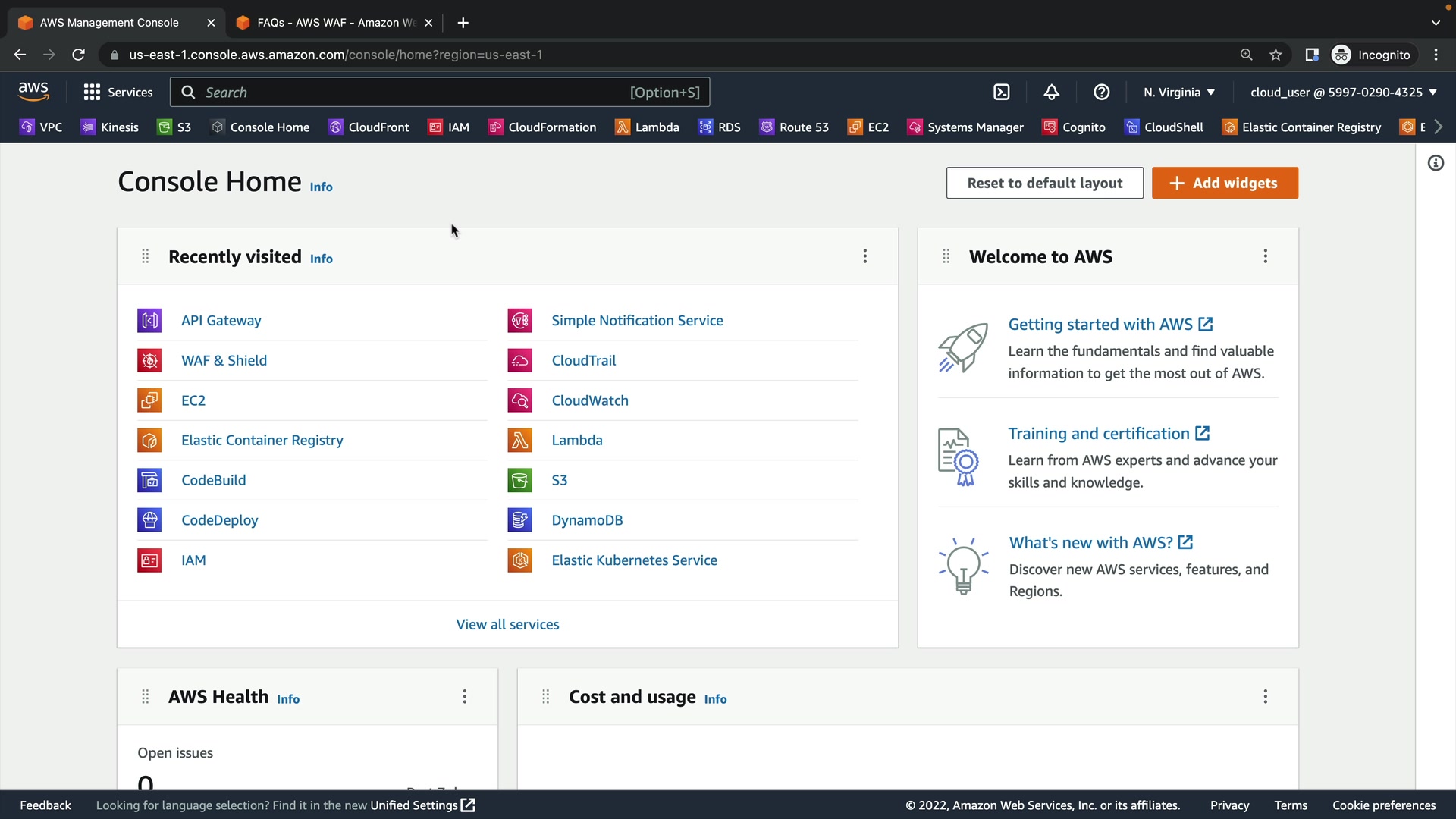The height and width of the screenshot is (819, 1456).
Task: Click the WAF & Shield service icon
Action: pyautogui.click(x=149, y=361)
